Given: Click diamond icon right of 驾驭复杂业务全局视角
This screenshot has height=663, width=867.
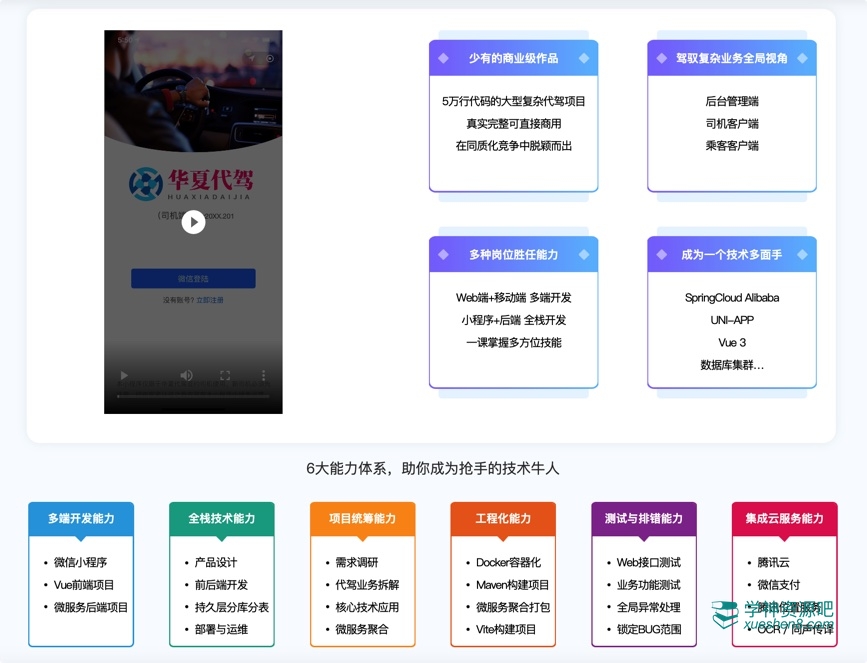Looking at the screenshot, I should click(x=802, y=58).
